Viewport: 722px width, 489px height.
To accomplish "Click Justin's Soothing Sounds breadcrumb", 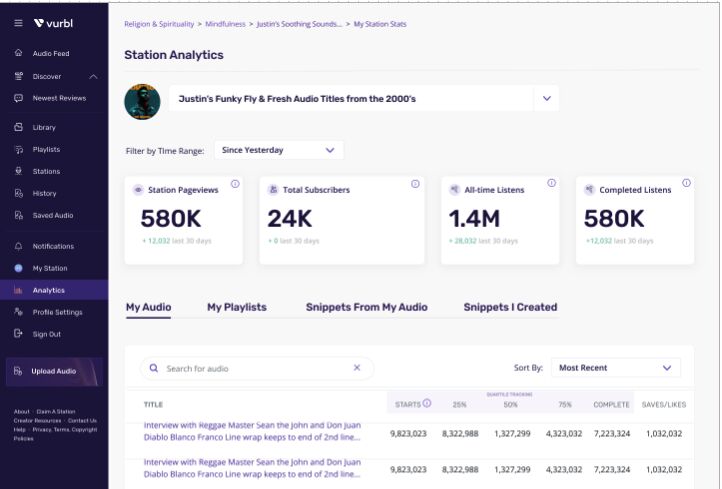I will coord(299,24).
